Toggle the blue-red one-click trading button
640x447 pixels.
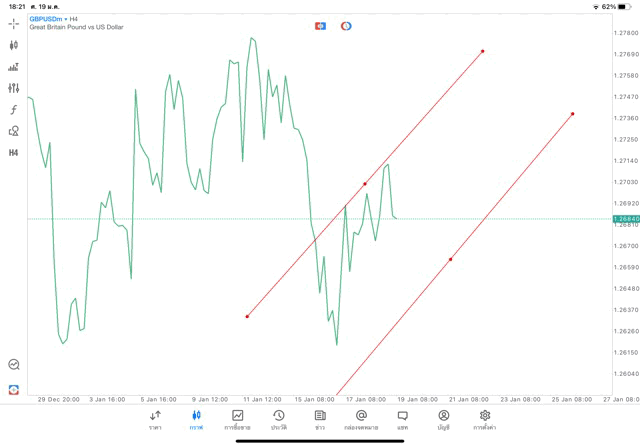(x=320, y=26)
